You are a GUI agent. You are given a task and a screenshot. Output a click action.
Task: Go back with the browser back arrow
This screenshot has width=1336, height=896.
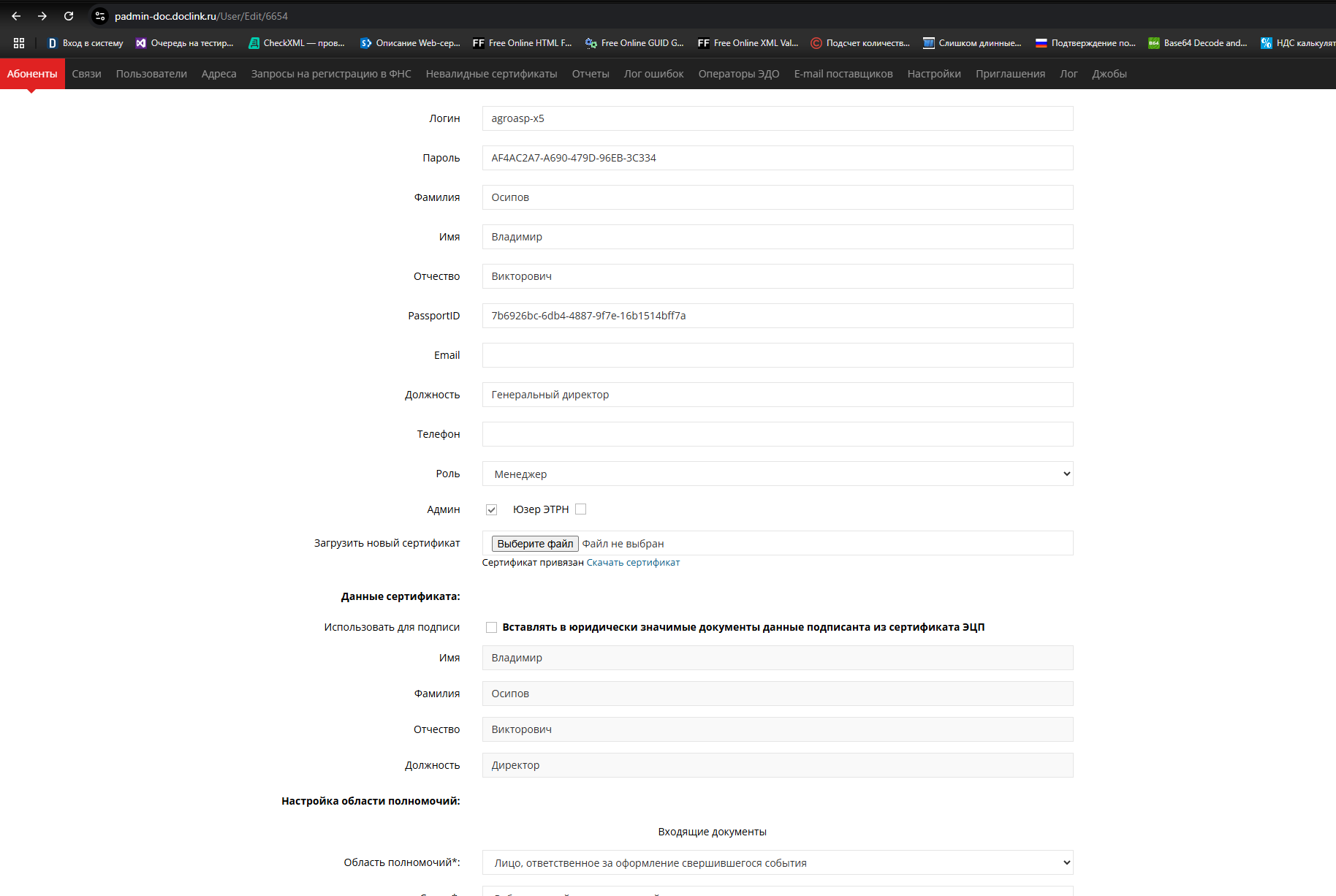point(16,16)
